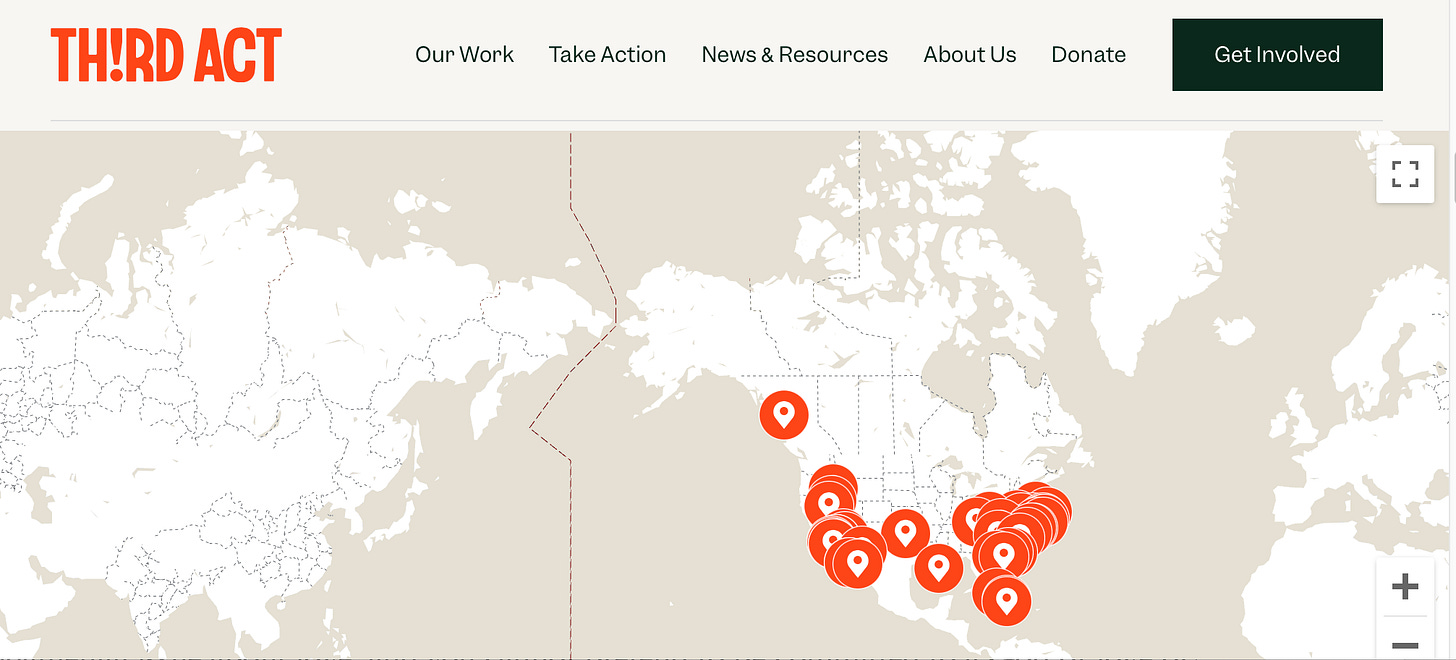Open the Take Action menu
This screenshot has width=1456, height=660.
pos(607,55)
